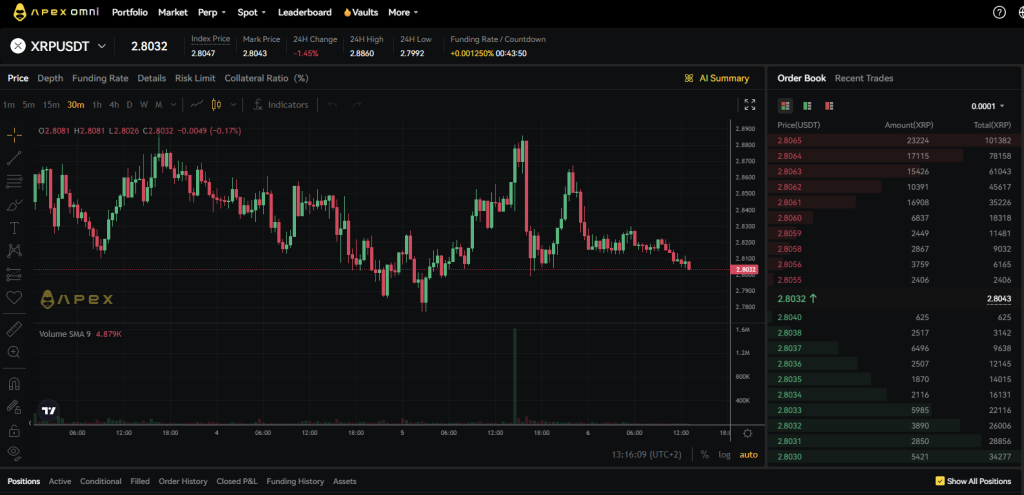The image size is (1024, 495).
Task: Redo the chart action
Action: click(x=357, y=104)
